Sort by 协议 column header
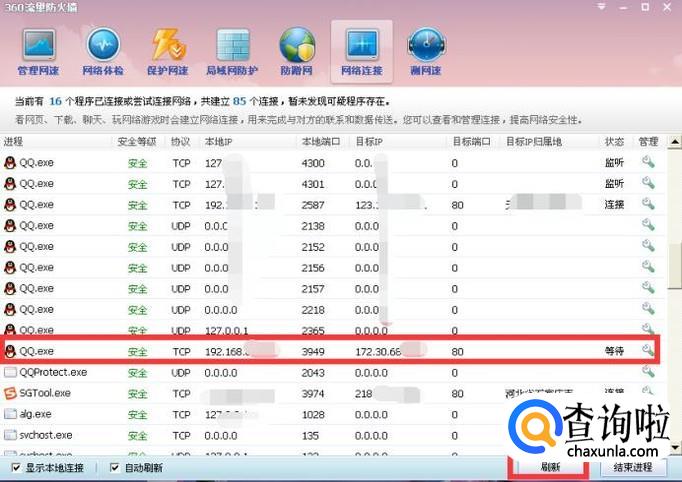 coord(181,142)
